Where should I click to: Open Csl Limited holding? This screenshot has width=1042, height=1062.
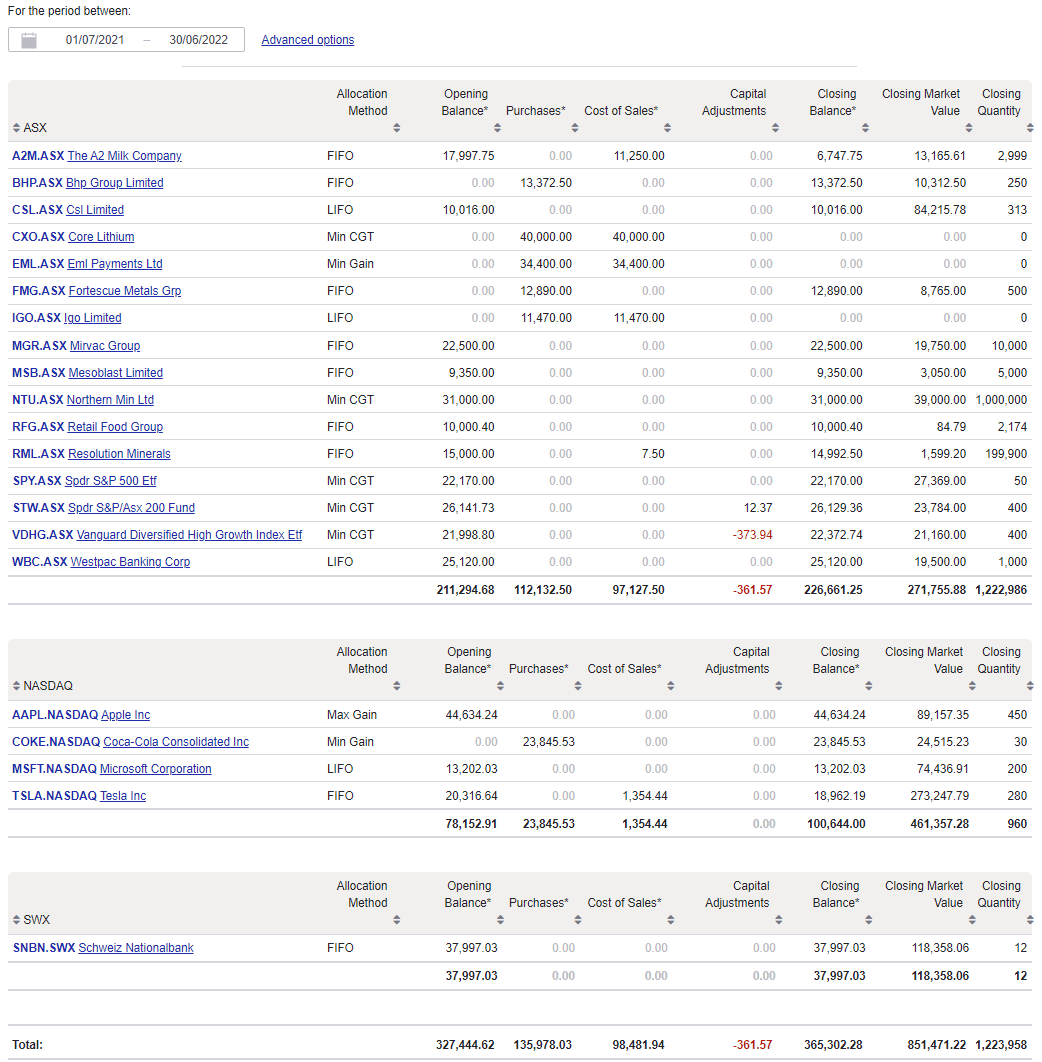pos(95,210)
